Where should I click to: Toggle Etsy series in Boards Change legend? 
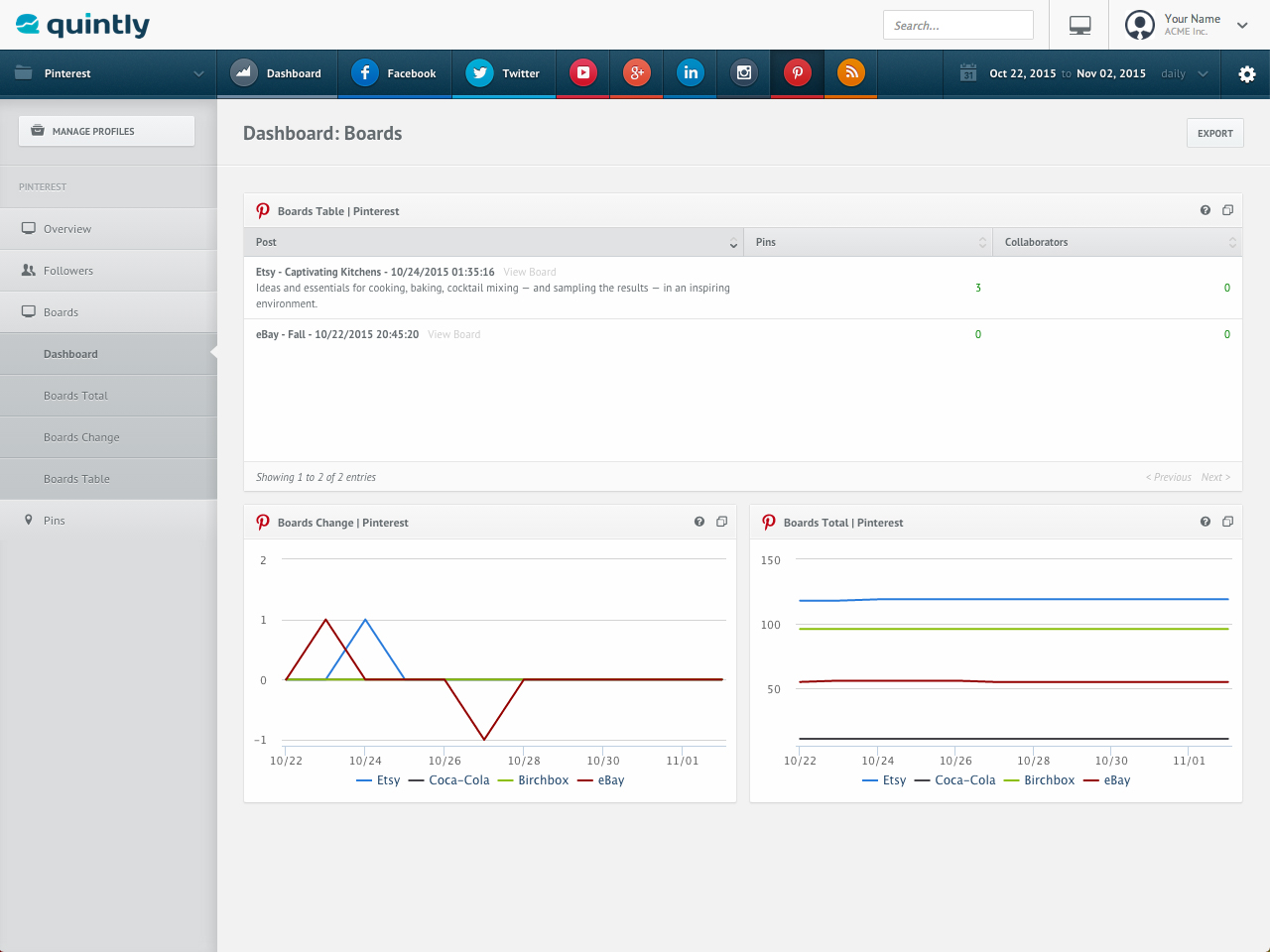[x=378, y=780]
